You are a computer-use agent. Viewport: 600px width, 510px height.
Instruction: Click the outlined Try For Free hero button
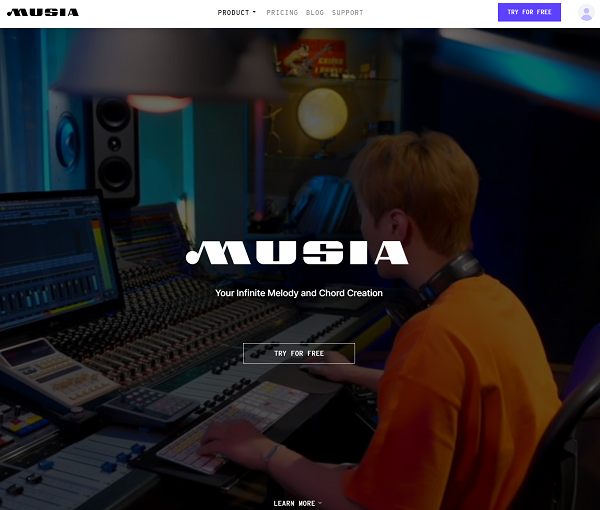pyautogui.click(x=298, y=353)
